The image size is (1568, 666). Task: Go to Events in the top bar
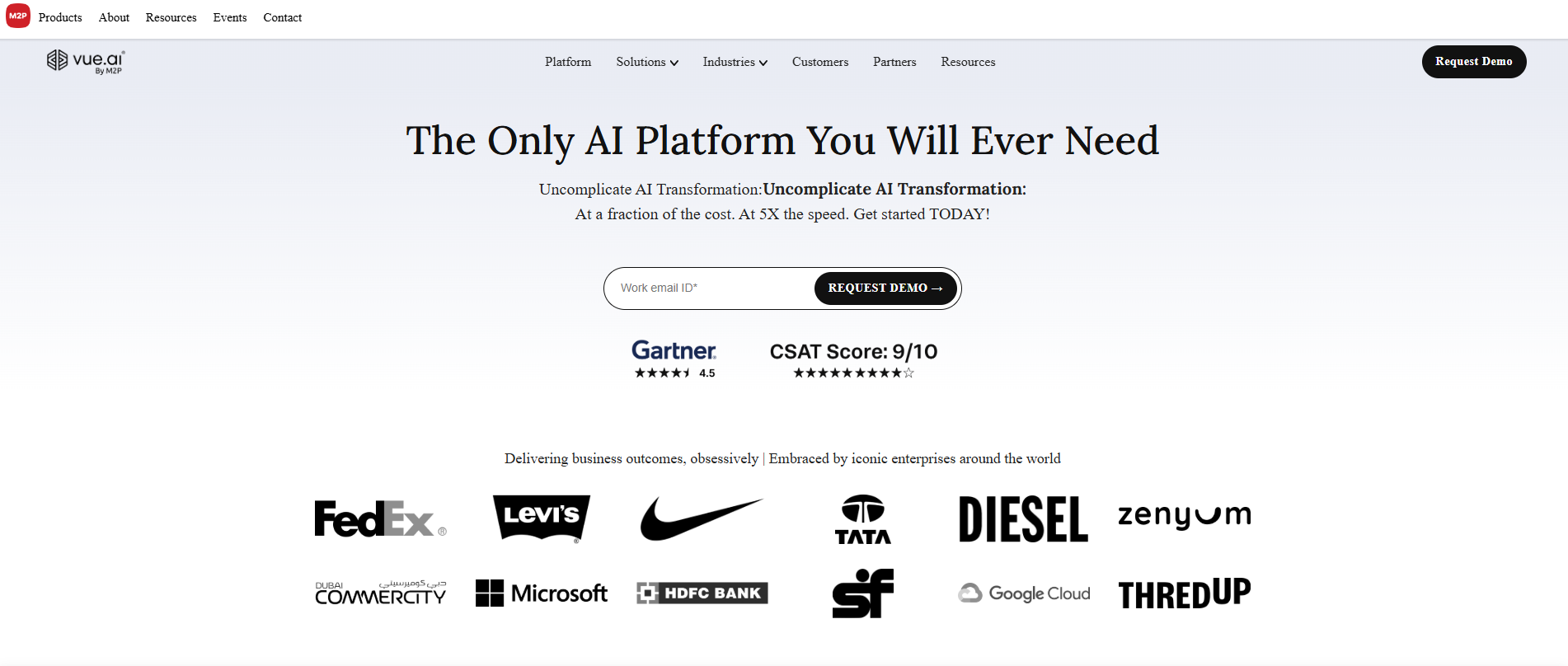point(230,17)
